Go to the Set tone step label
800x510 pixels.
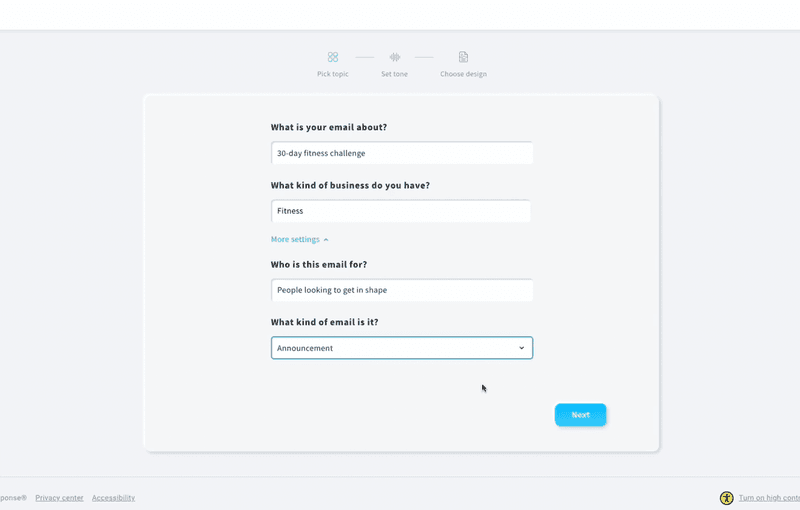point(394,74)
